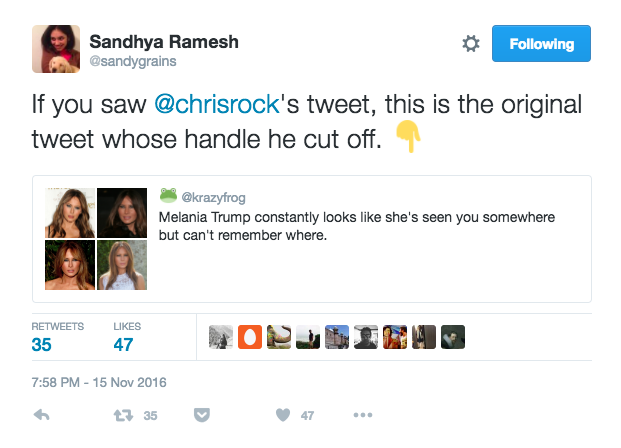Toggle the blue Following button
Screen dimensions: 621x448
(541, 44)
